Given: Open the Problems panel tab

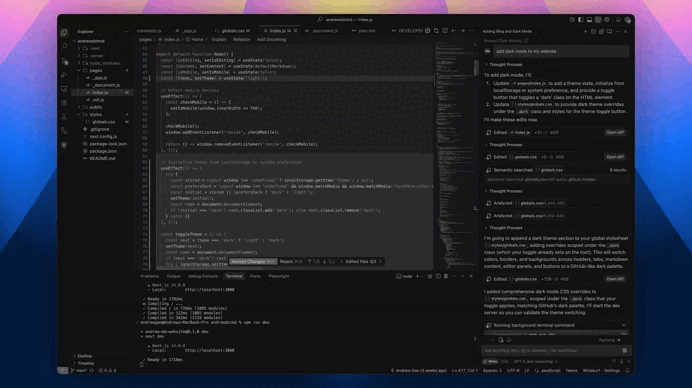Looking at the screenshot, I should pos(150,276).
